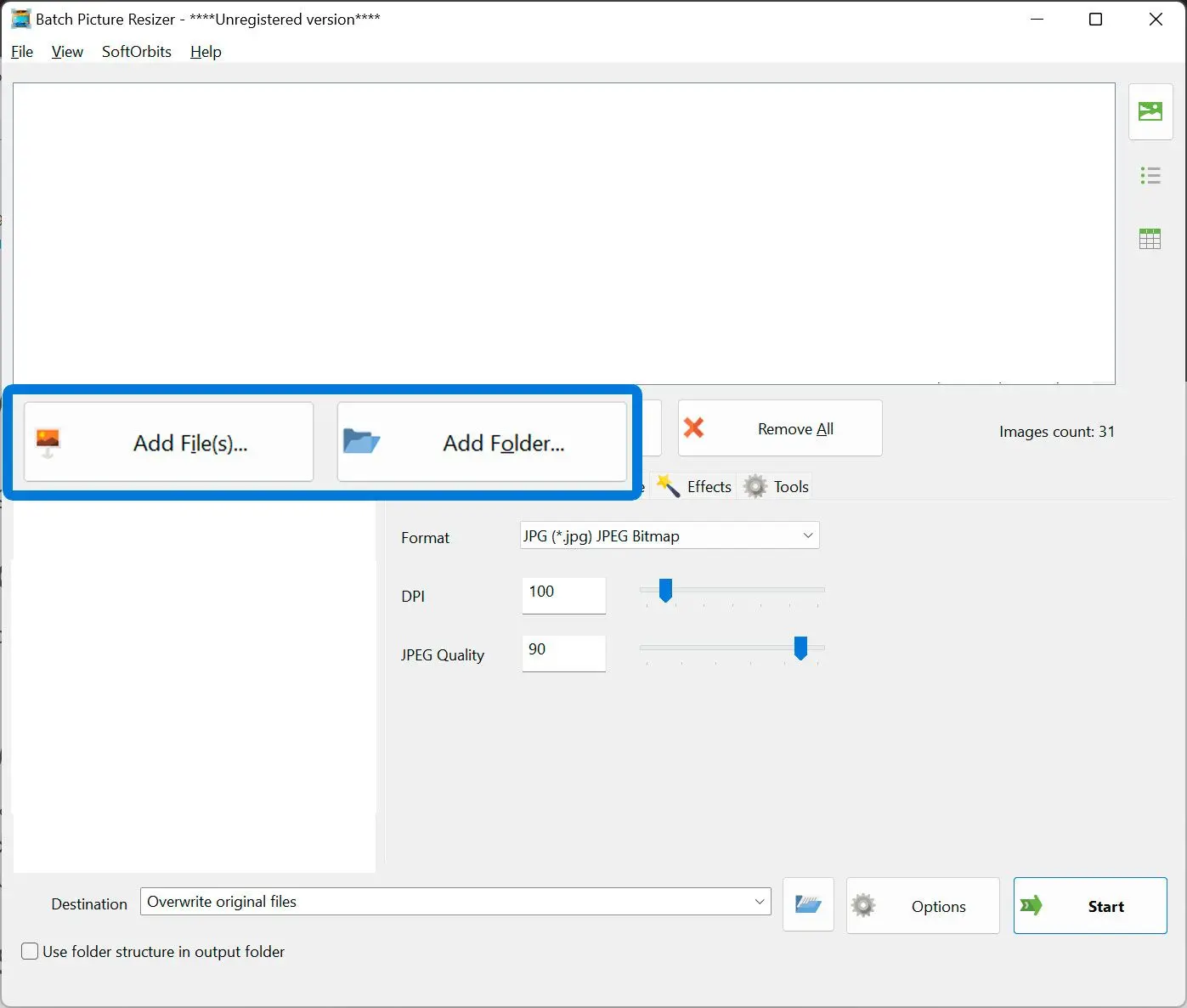This screenshot has height=1008, width=1187.
Task: Switch to the Tools tab
Action: 777,487
